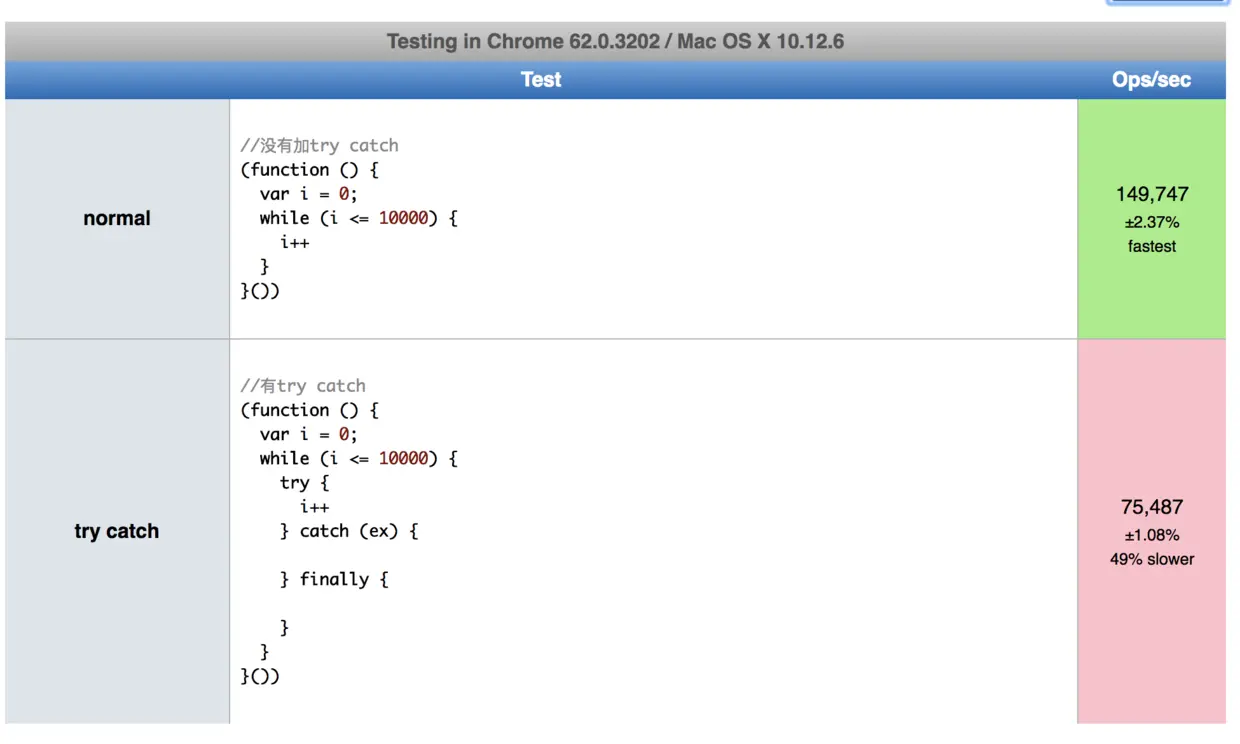Click the 'try {' code line
1240x744 pixels.
click(304, 483)
